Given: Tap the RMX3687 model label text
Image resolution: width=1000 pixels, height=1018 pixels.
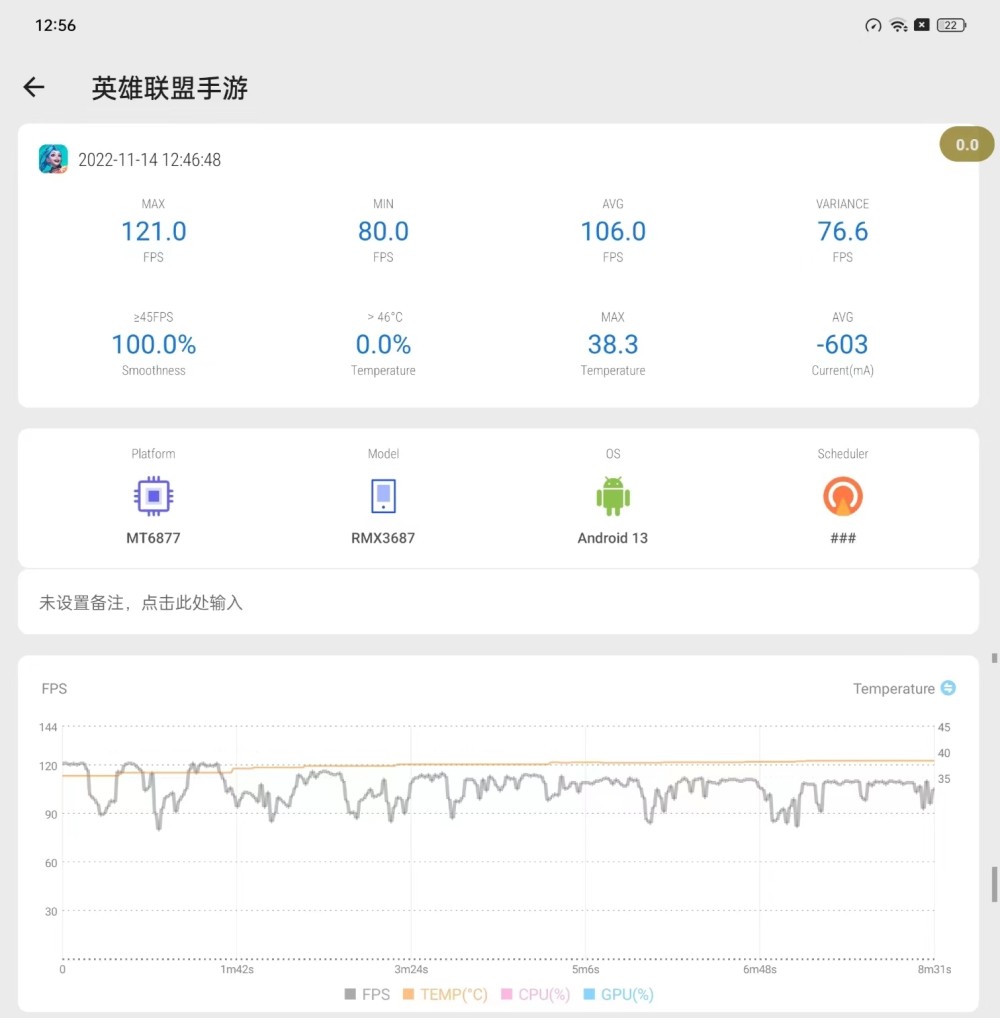Looking at the screenshot, I should (383, 538).
